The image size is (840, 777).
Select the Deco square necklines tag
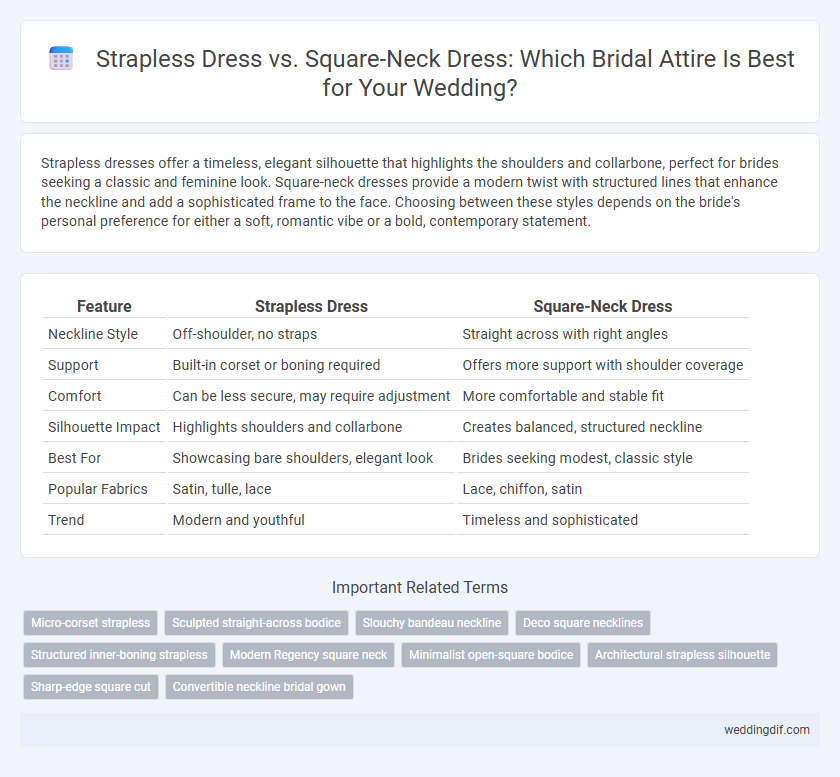[x=583, y=623]
